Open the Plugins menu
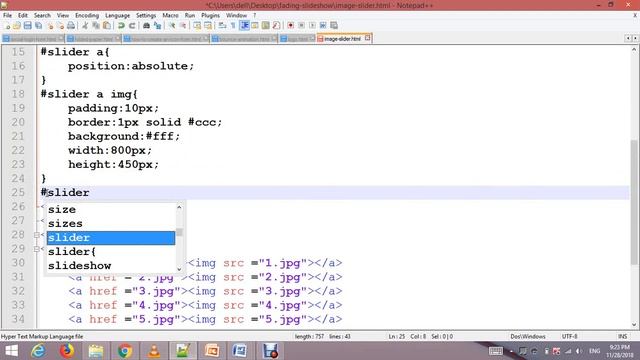 [x=211, y=16]
